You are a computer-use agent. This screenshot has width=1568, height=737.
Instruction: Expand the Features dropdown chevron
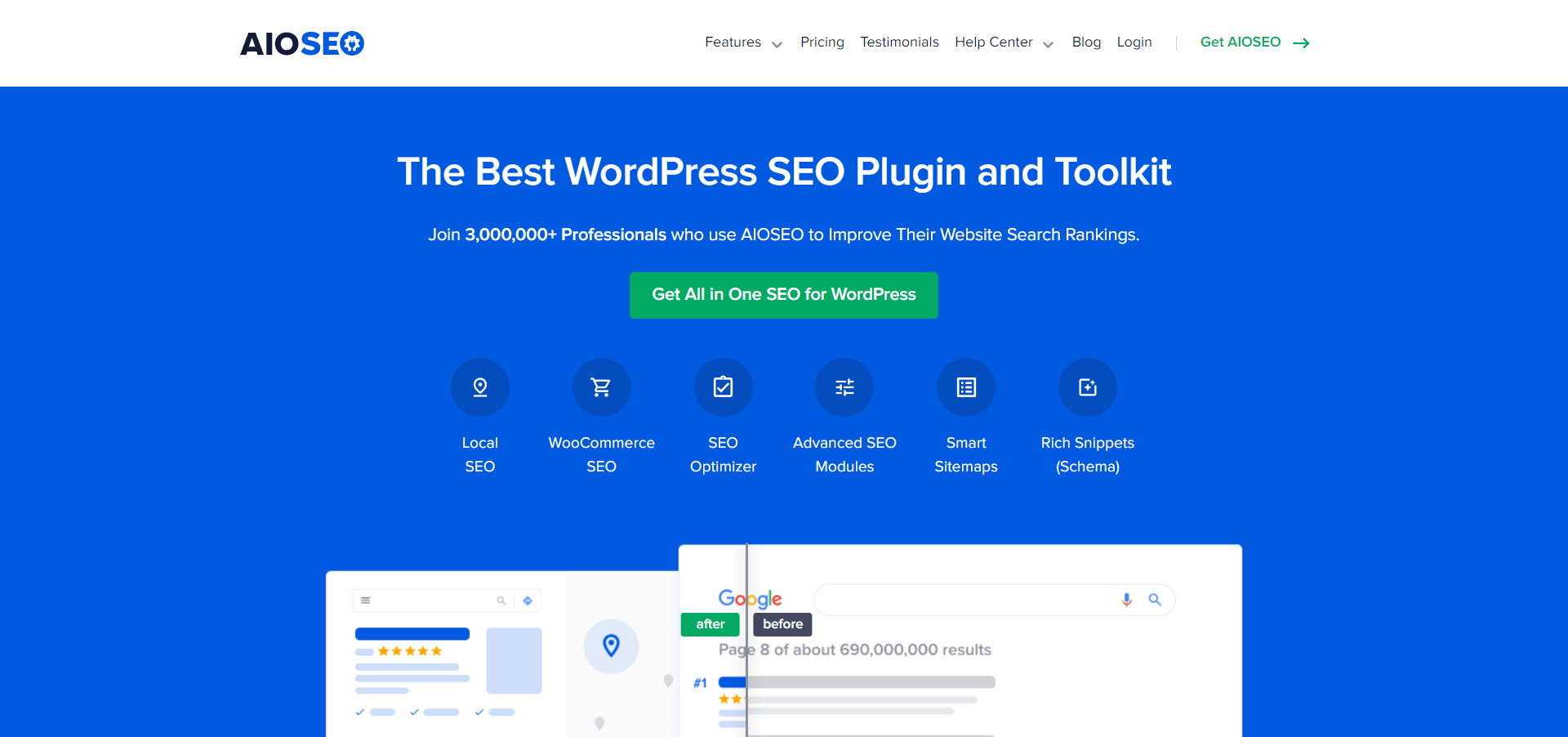click(777, 44)
